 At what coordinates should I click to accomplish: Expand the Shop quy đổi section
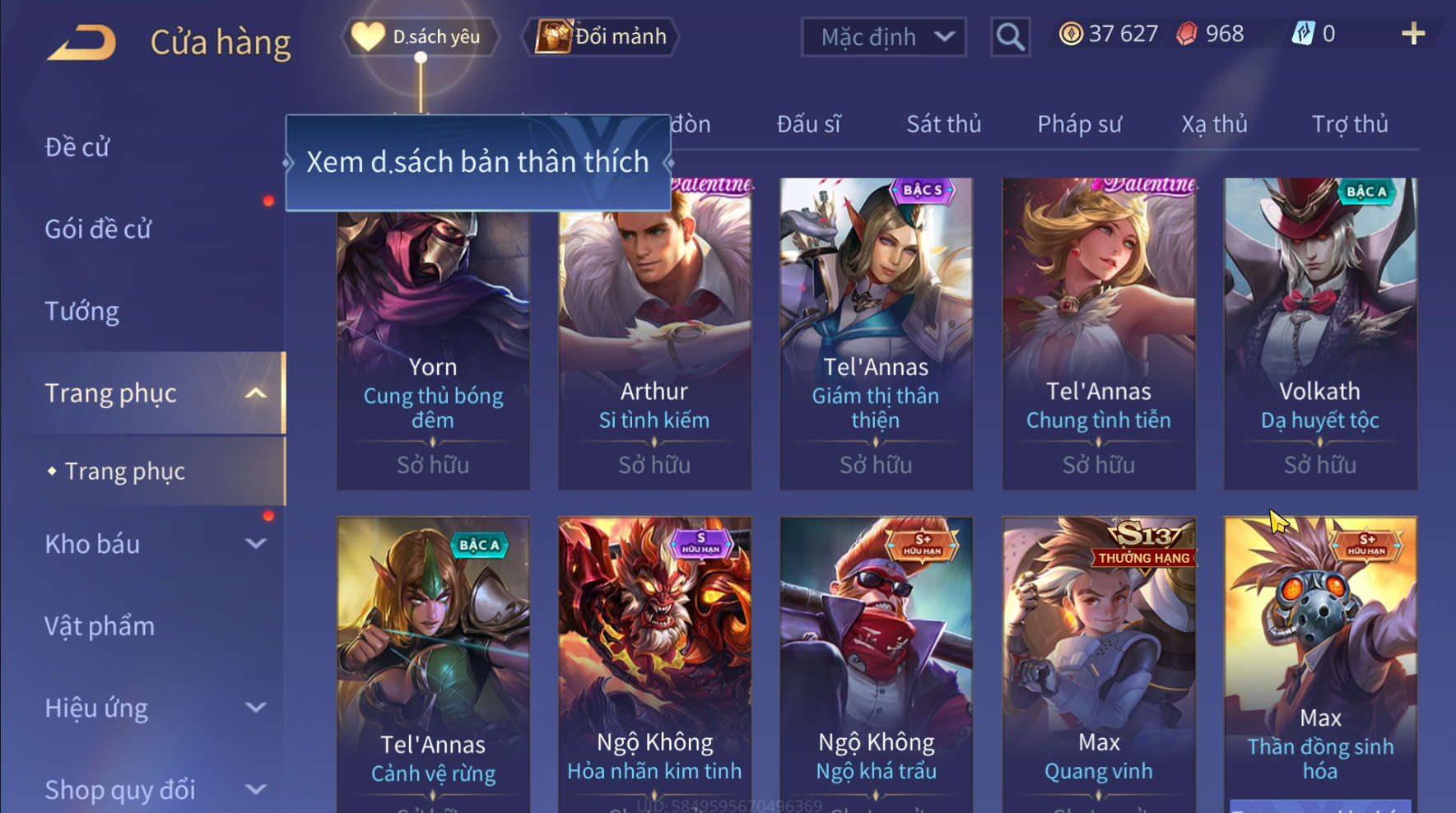[x=256, y=789]
